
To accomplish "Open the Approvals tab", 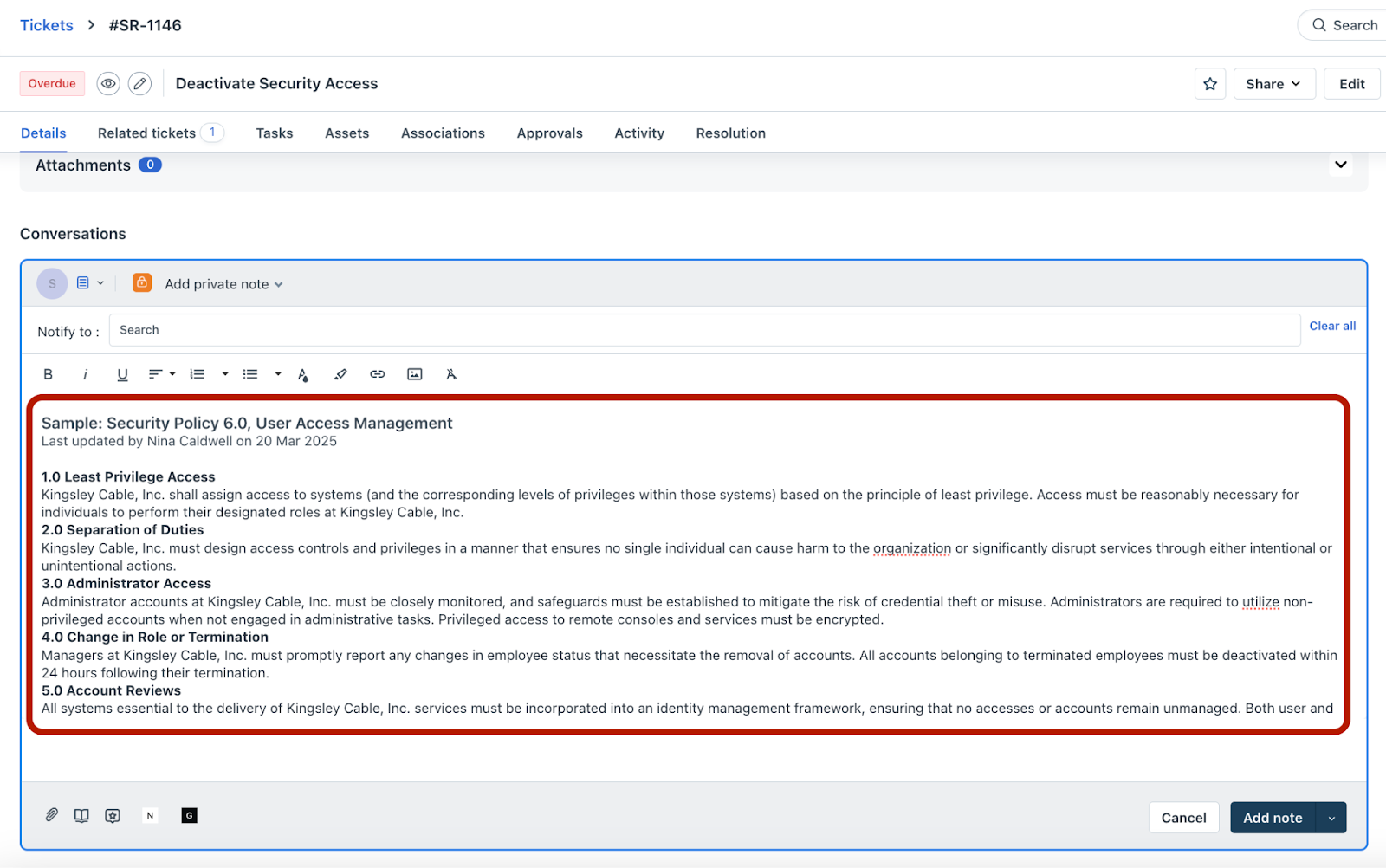I will [550, 133].
